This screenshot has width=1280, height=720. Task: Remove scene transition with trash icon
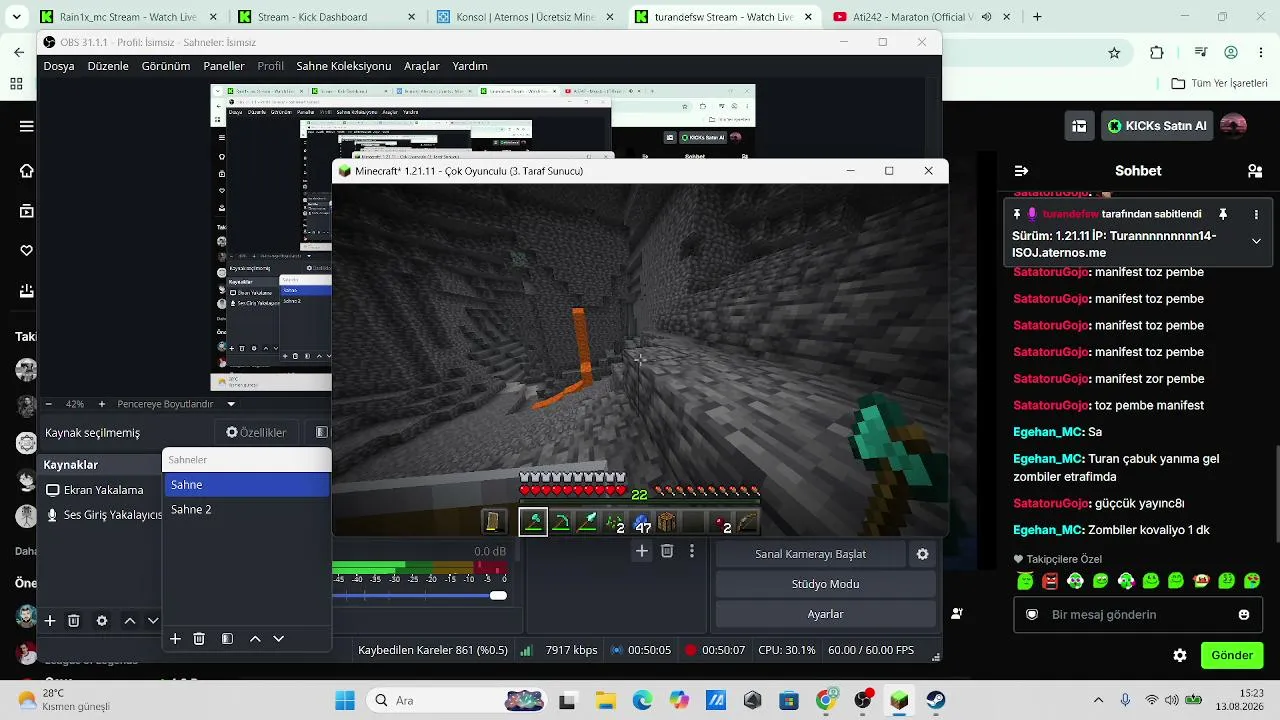[667, 551]
